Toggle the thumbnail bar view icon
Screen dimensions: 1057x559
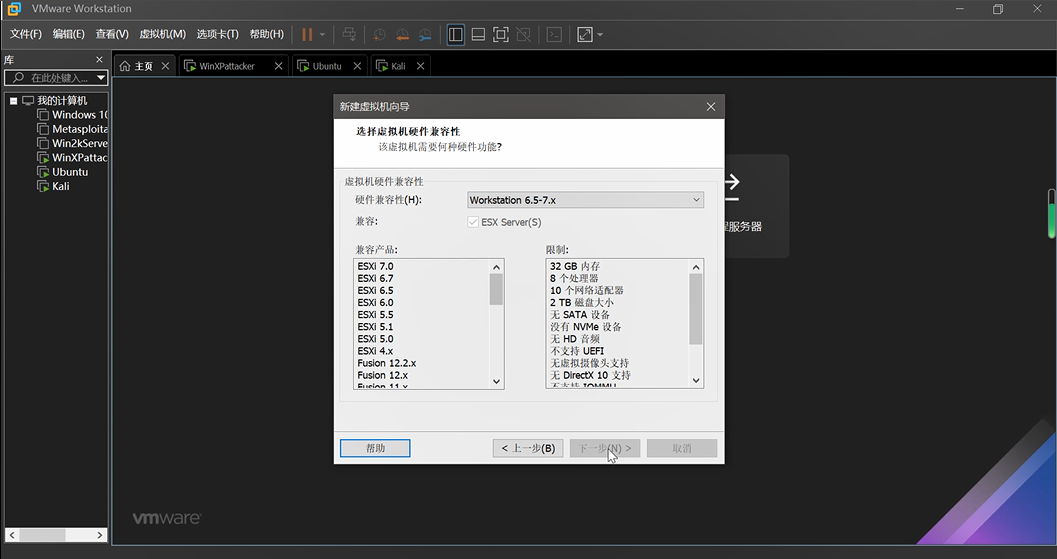[x=478, y=34]
